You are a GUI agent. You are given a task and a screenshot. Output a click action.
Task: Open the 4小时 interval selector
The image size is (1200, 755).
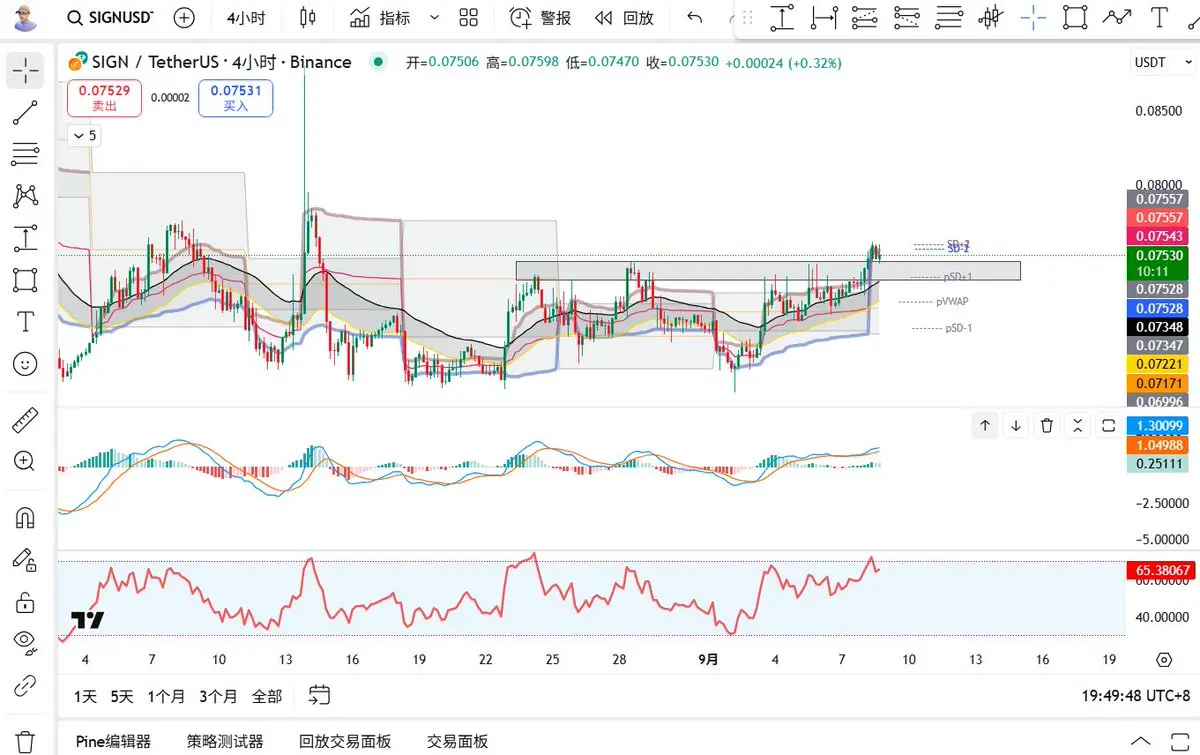click(x=246, y=17)
